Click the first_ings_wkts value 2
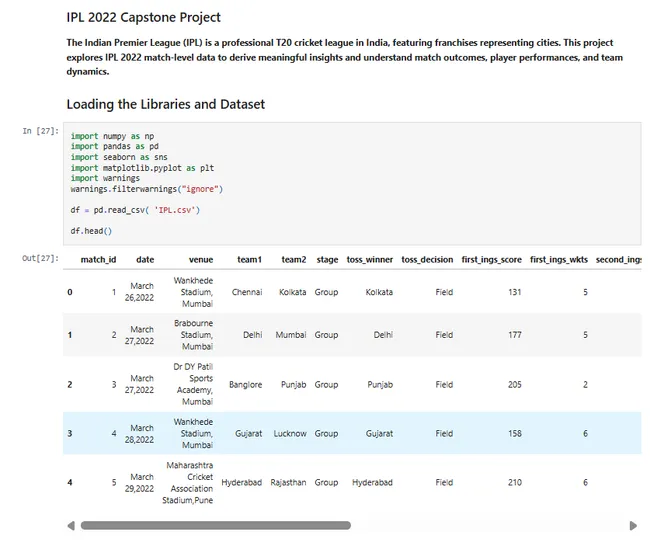Screen dimensions: 650x546 (x=585, y=385)
